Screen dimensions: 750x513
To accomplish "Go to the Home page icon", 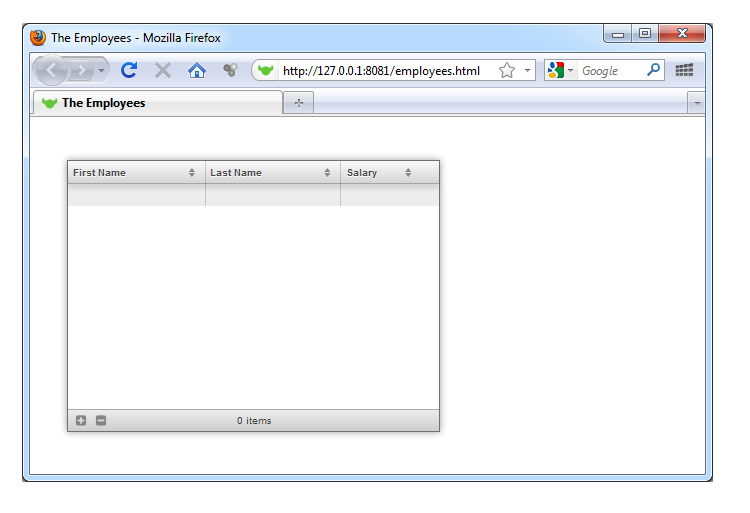I will coord(197,71).
